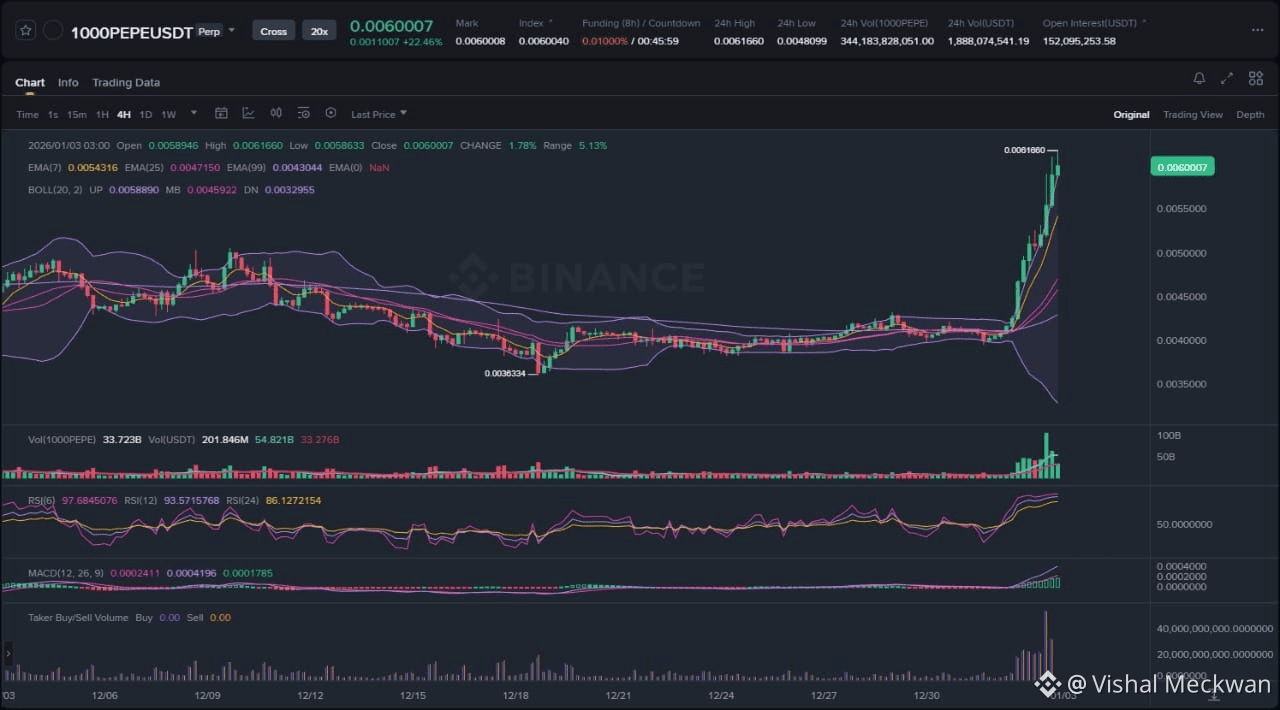1280x710 pixels.
Task: Expand the 1000PEPEUSDT symbol selector dropdown
Action: [232, 30]
